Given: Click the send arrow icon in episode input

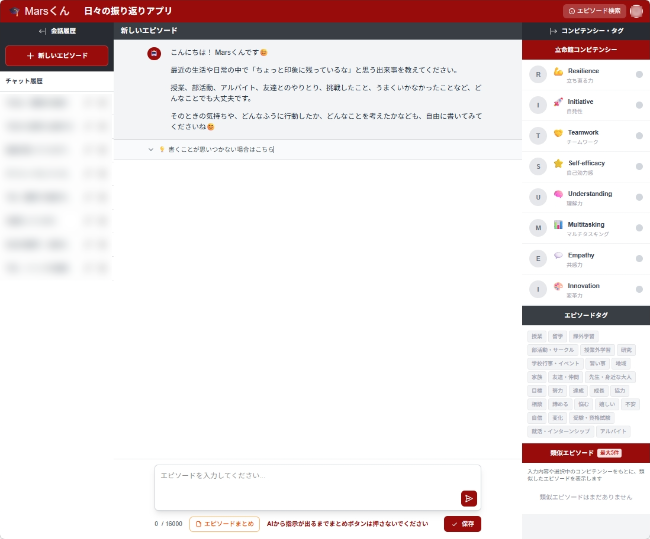Looking at the screenshot, I should click(x=468, y=498).
